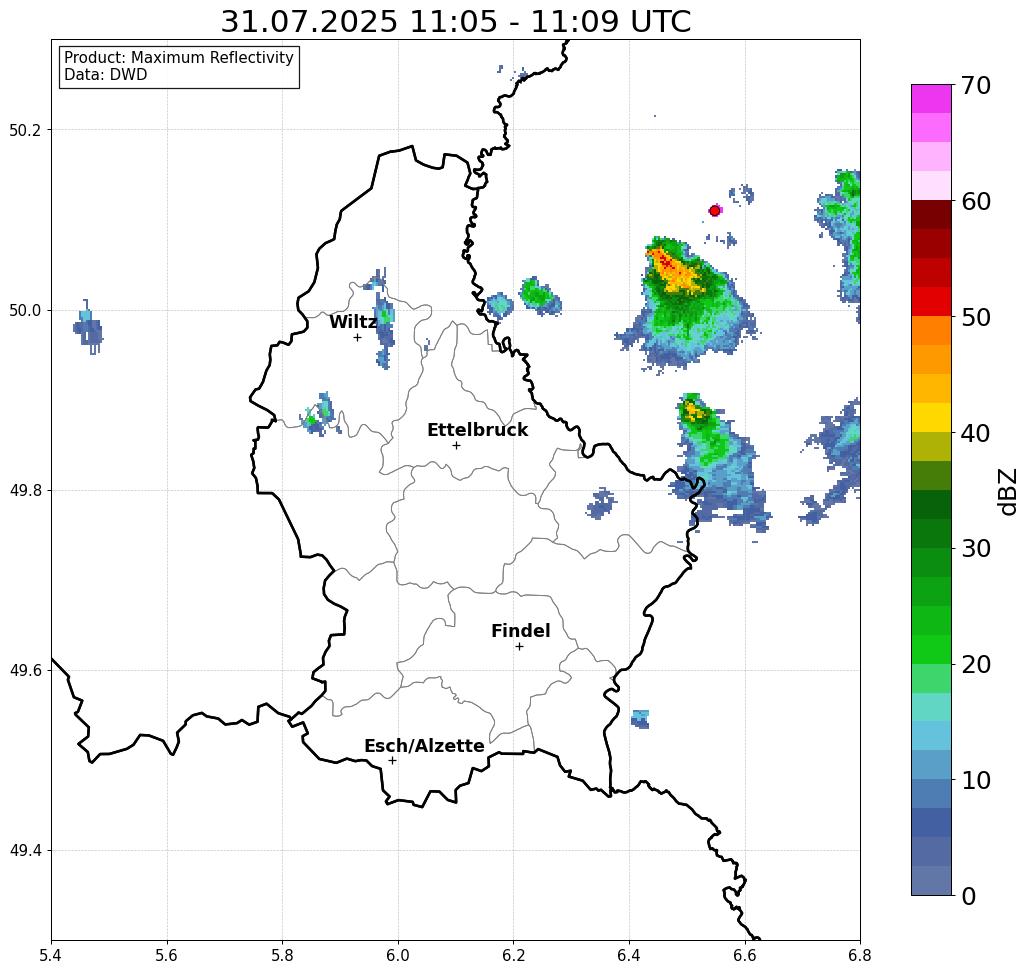Click the bright green colorbar segment at 20
This screenshot has height=973, width=1029.
[931, 650]
